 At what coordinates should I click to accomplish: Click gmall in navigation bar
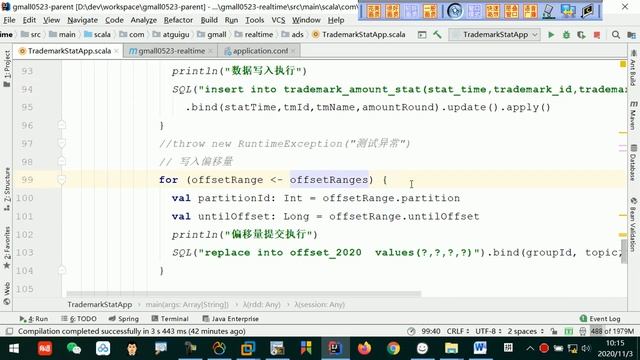pyautogui.click(x=212, y=35)
